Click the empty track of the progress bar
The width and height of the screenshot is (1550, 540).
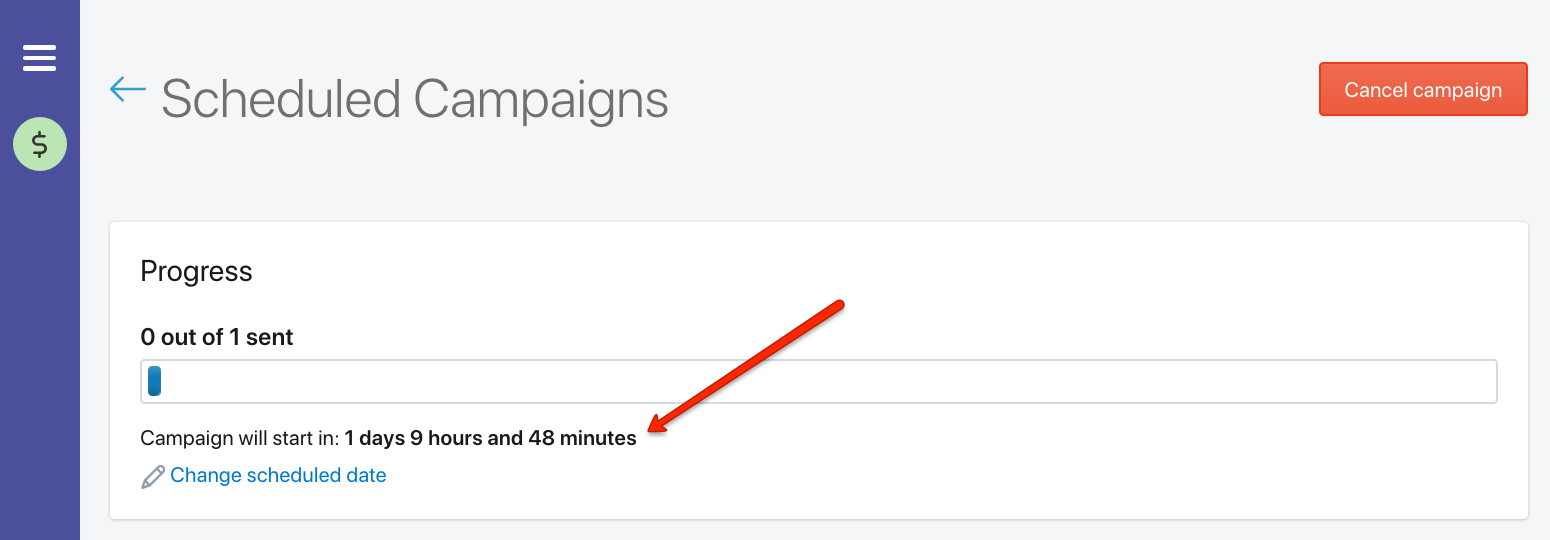pos(828,381)
